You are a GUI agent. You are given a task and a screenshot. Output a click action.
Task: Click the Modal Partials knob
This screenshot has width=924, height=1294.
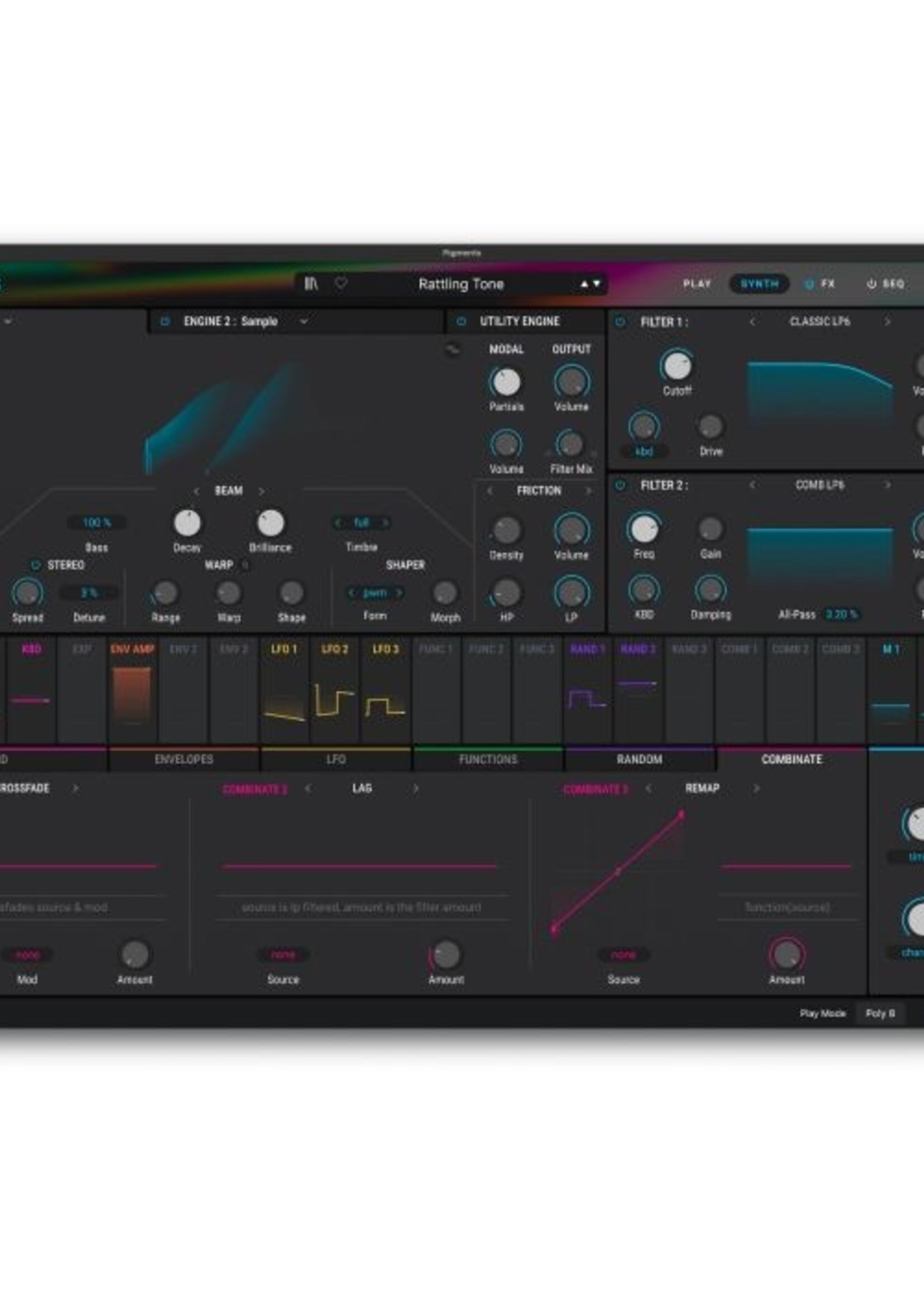point(505,382)
